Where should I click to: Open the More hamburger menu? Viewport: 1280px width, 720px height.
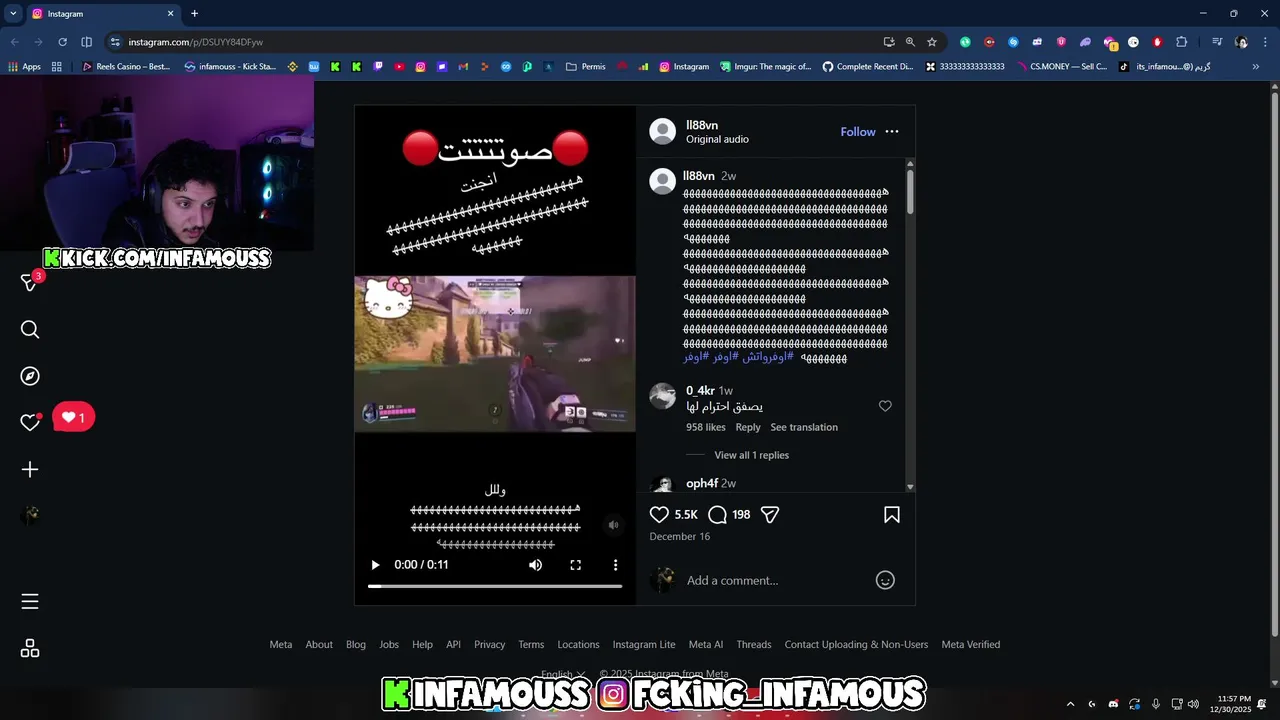(x=30, y=601)
